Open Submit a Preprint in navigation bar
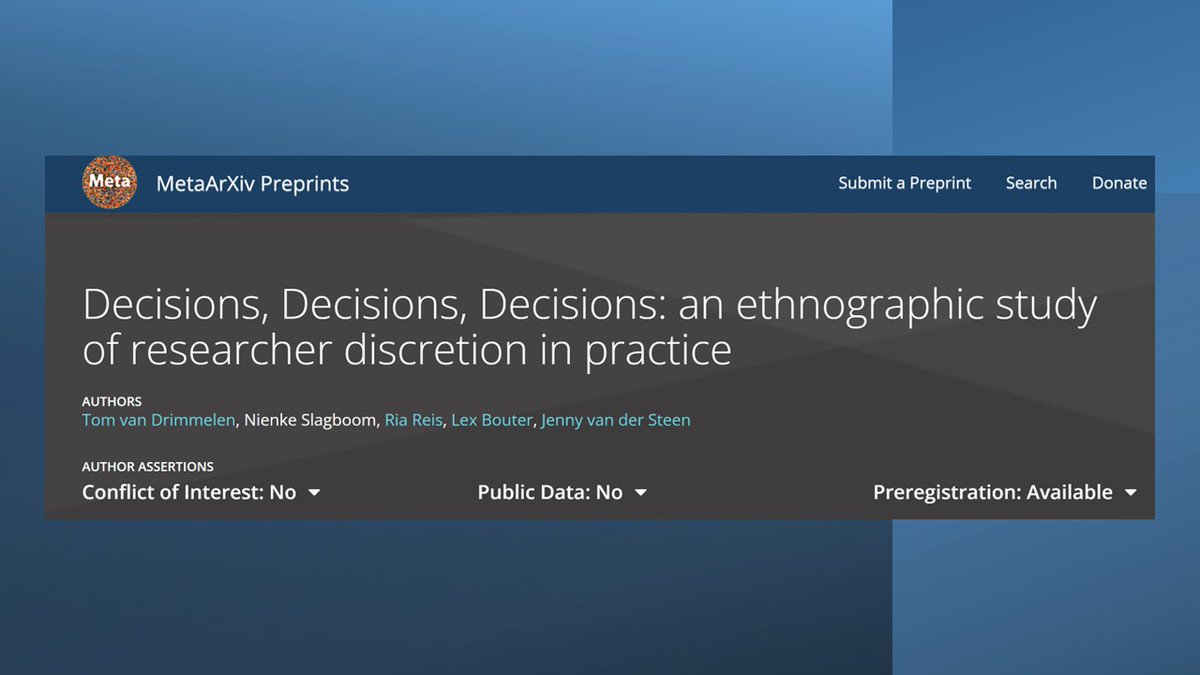This screenshot has height=675, width=1200. [905, 183]
